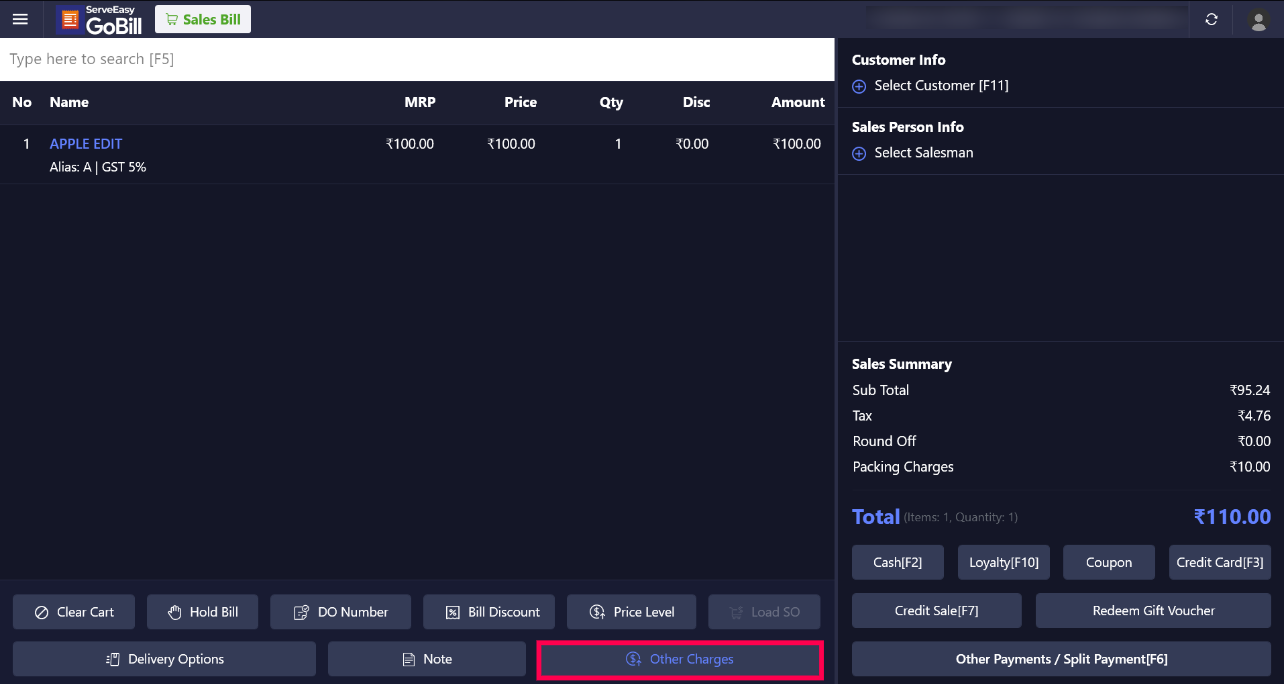Open the APPLE EDIT item link
This screenshot has height=684, width=1284.
86,144
